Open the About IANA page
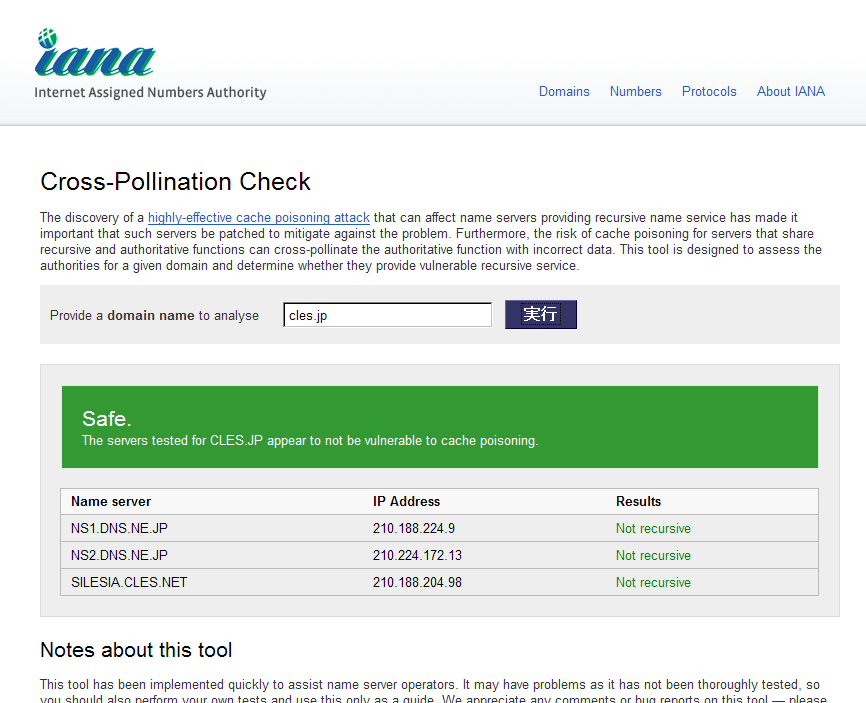The width and height of the screenshot is (866, 703). (790, 91)
